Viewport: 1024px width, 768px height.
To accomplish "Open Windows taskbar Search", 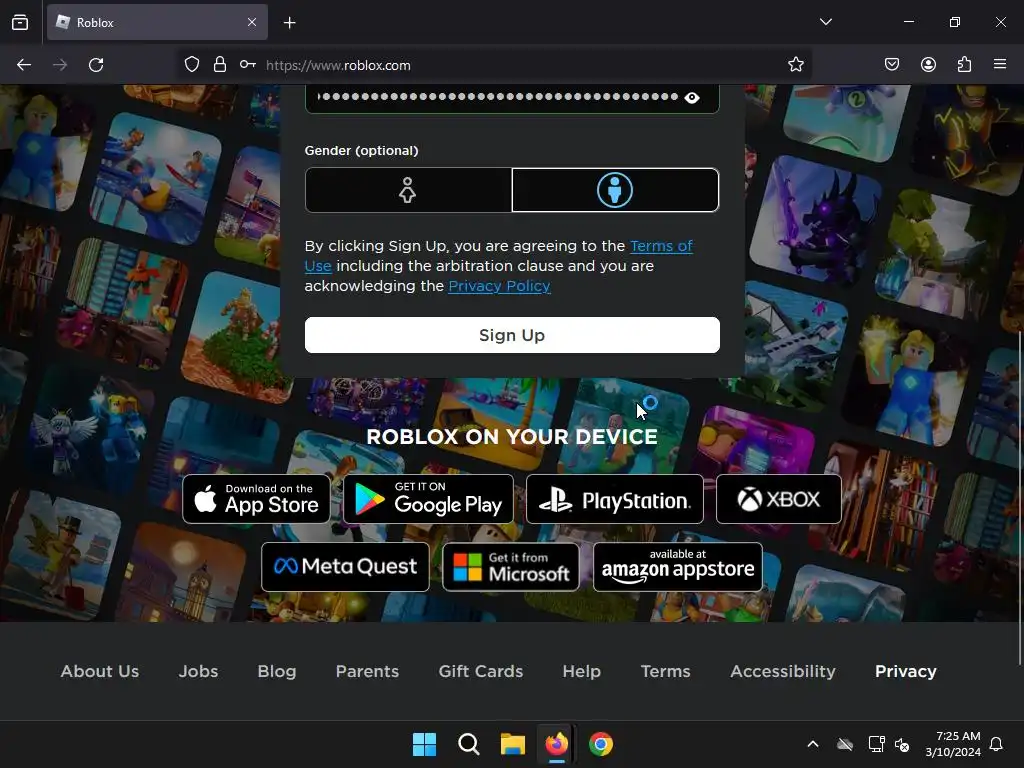I will coord(469,744).
